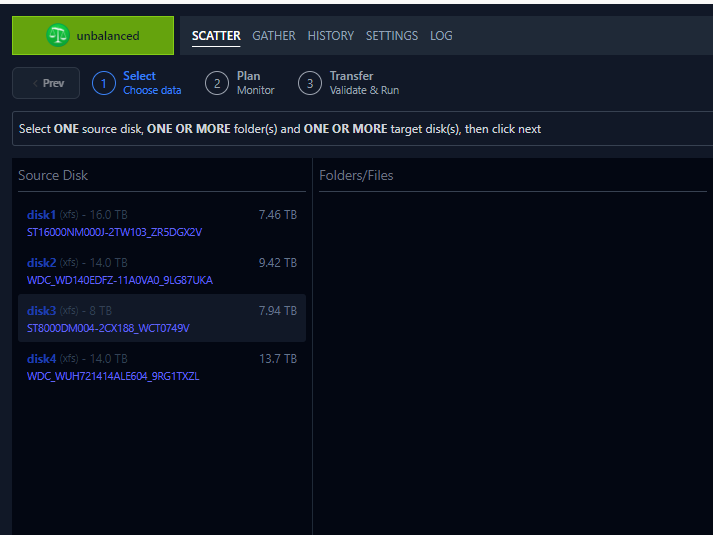Viewport: 713px width, 535px height.
Task: Click the Folders/Files panel header
Action: point(356,175)
